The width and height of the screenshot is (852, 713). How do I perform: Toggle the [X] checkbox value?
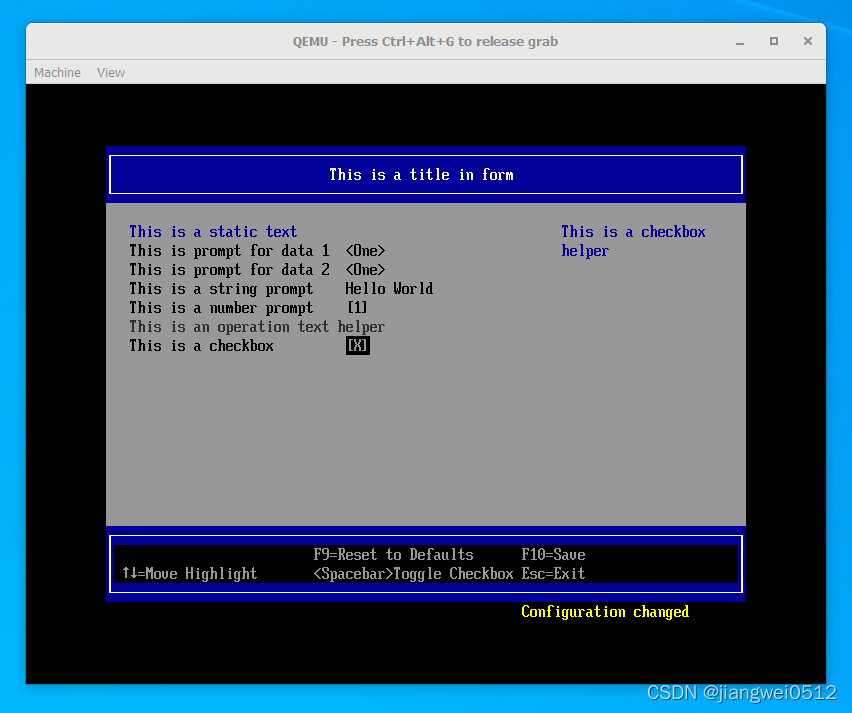click(x=358, y=346)
